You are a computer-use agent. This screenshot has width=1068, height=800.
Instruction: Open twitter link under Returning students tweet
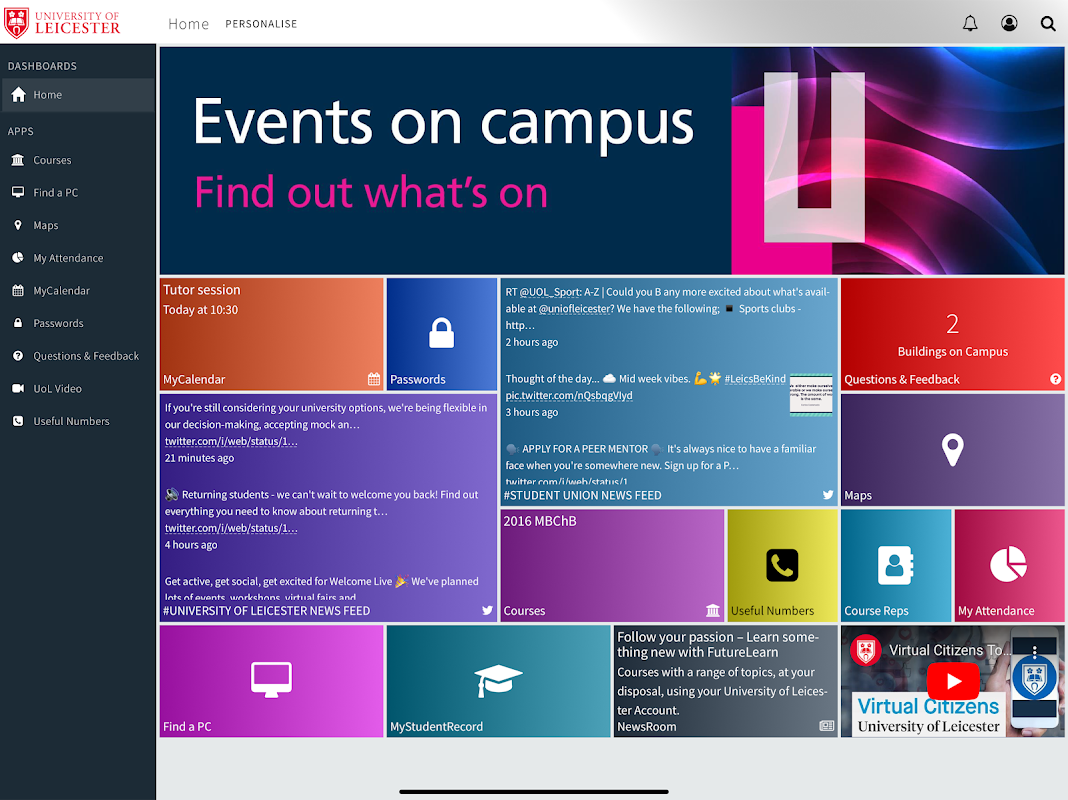click(x=231, y=528)
